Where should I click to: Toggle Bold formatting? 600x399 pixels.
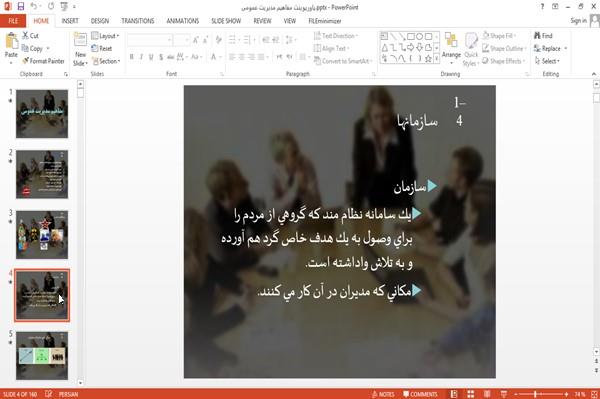(132, 57)
